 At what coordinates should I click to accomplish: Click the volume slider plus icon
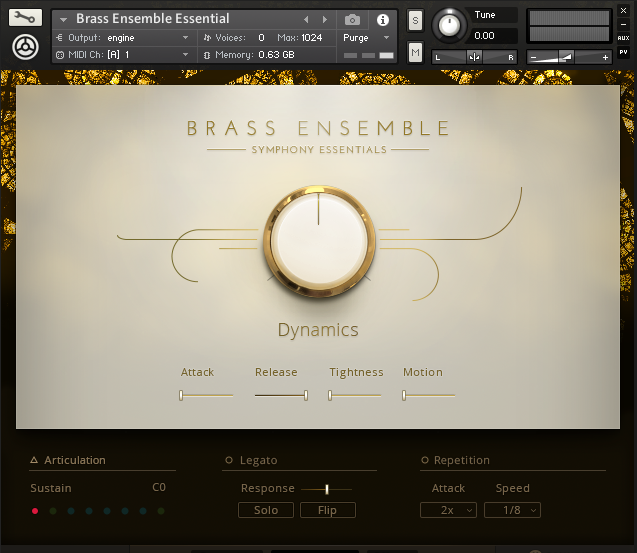(605, 57)
